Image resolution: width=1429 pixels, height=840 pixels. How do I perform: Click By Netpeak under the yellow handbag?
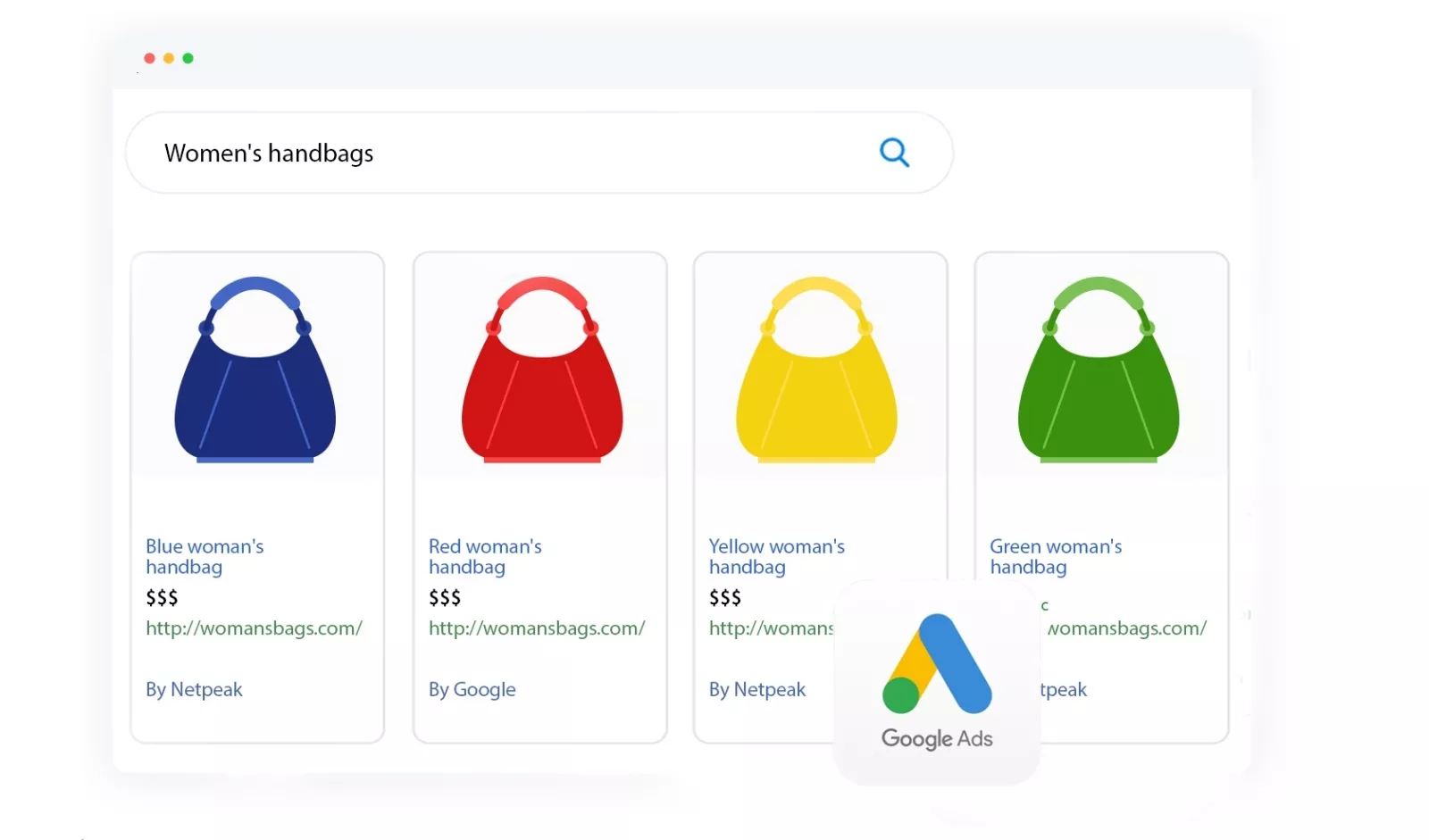click(757, 689)
